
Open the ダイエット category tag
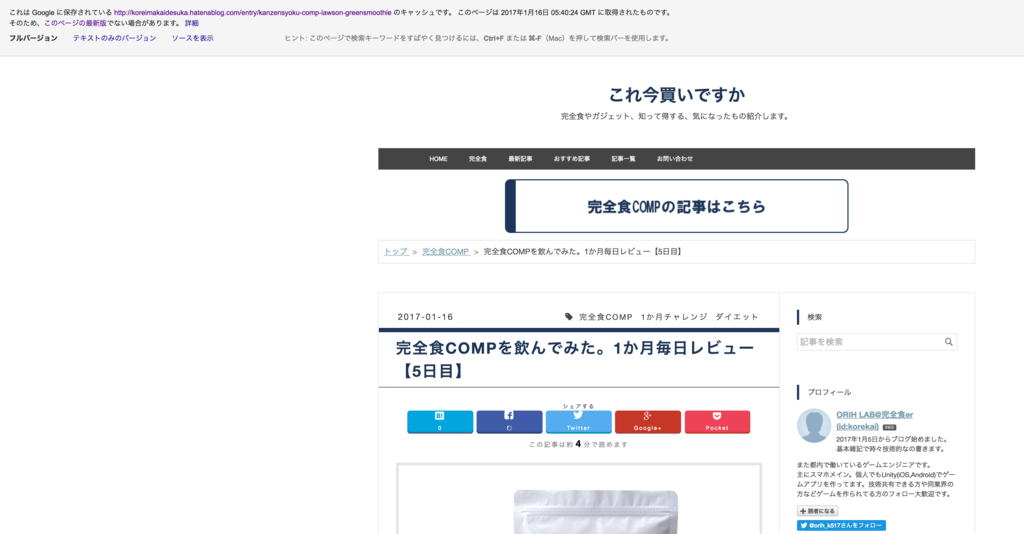pyautogui.click(x=737, y=317)
